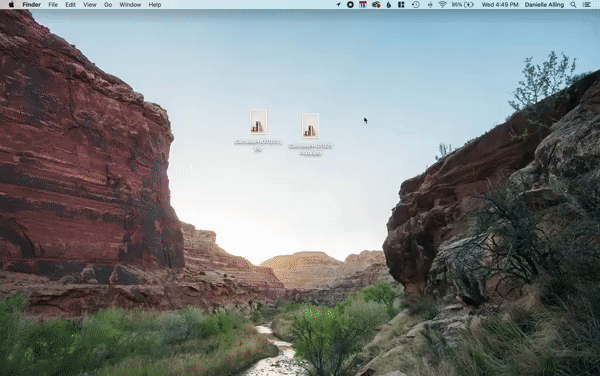
Task: Open the Danielle Alling user menu
Action: pyautogui.click(x=544, y=5)
